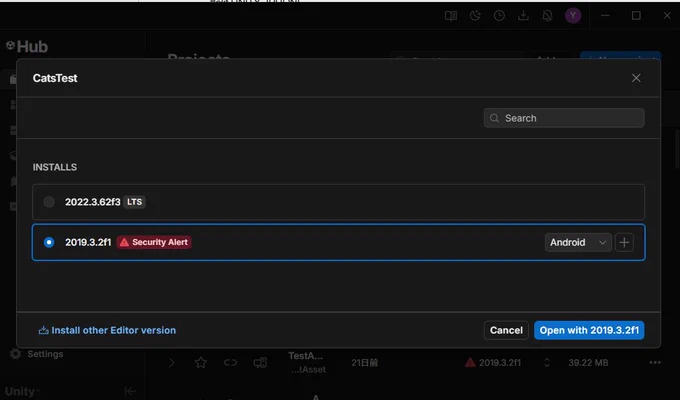Click the link icon in the TestA... project row
The image size is (680, 400).
point(230,362)
